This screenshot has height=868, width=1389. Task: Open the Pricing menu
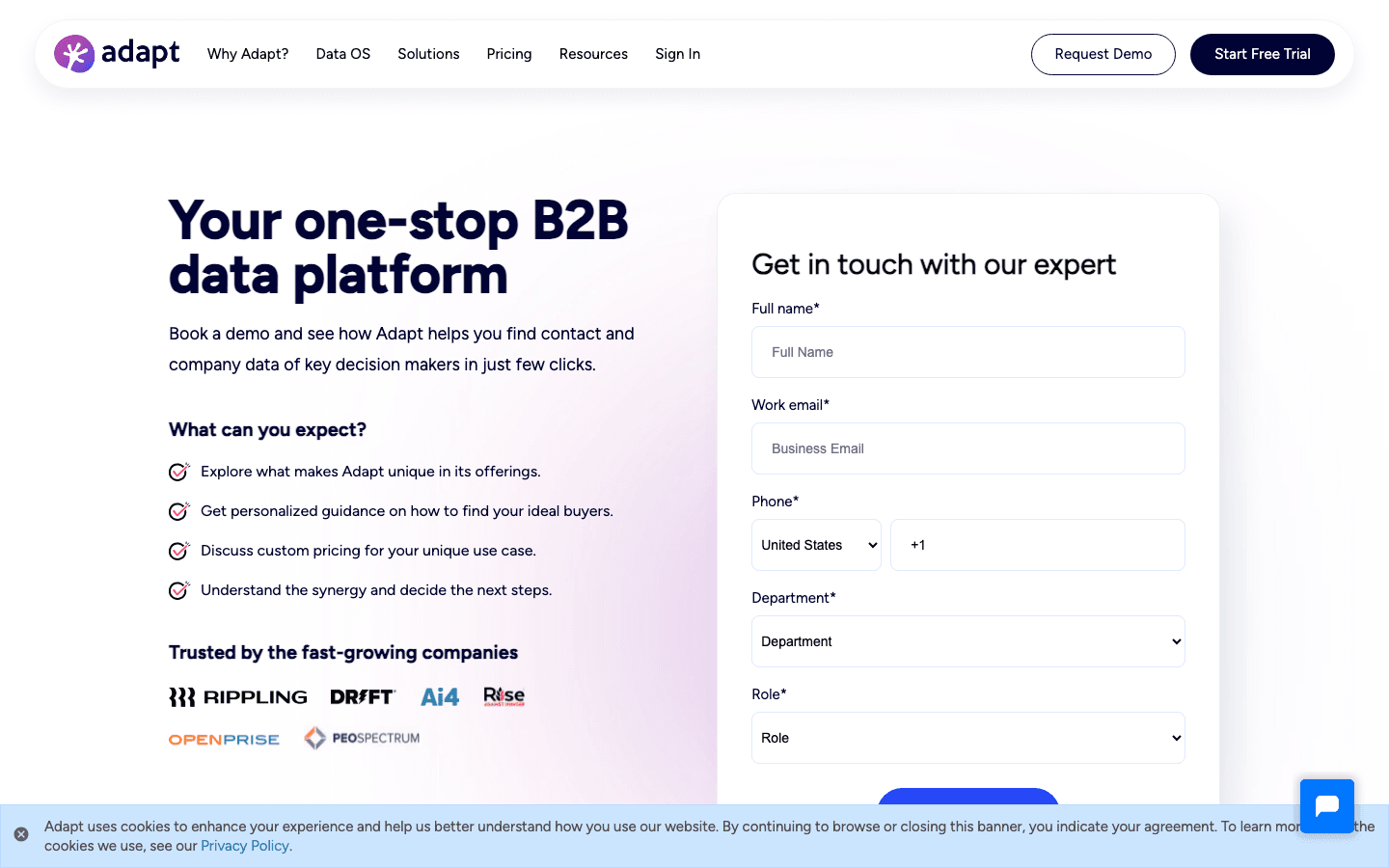coord(509,54)
